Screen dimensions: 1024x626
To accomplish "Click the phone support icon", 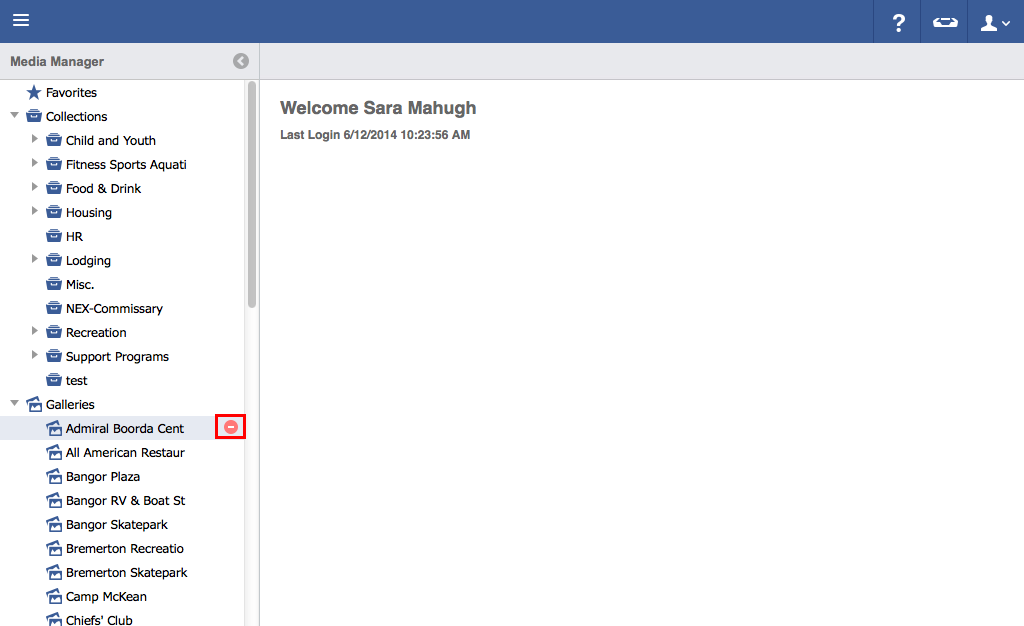I will [x=945, y=22].
